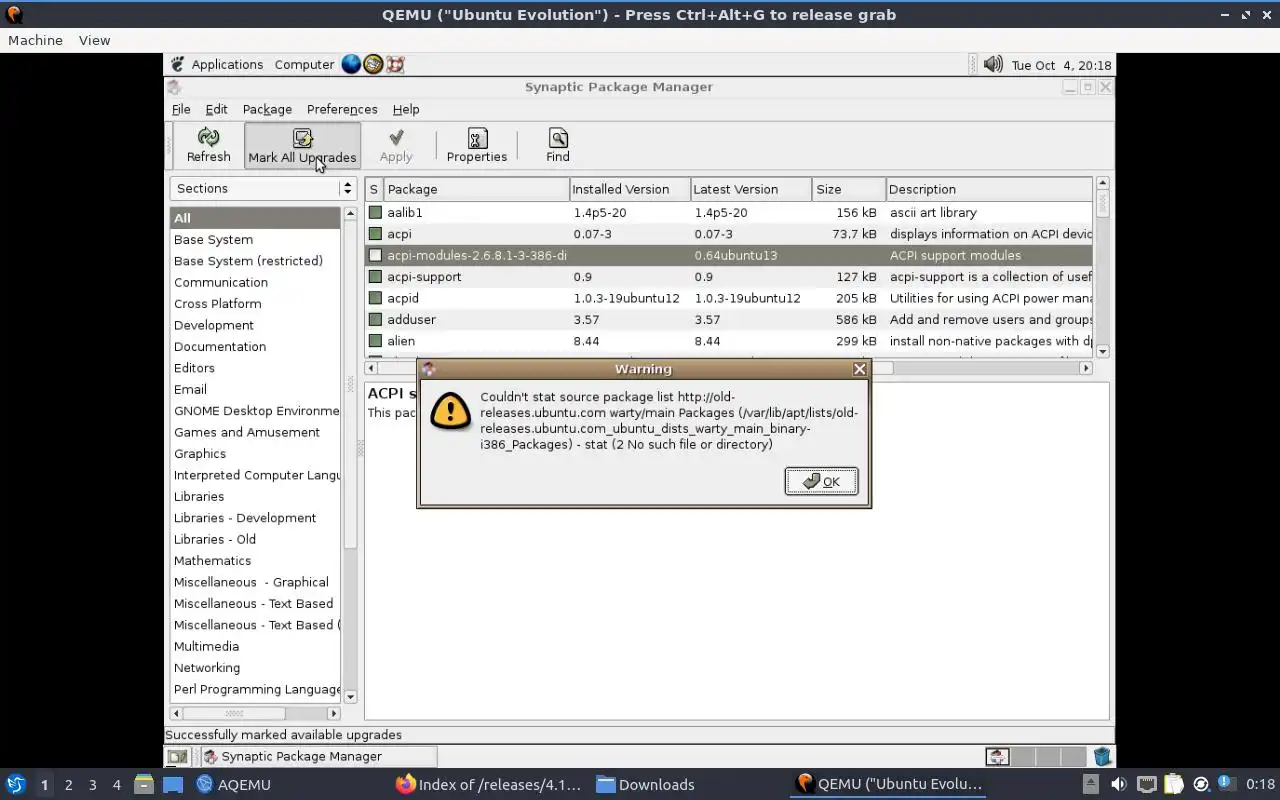This screenshot has width=1280, height=800.
Task: Switch to AQEMU in the host taskbar
Action: 233,784
